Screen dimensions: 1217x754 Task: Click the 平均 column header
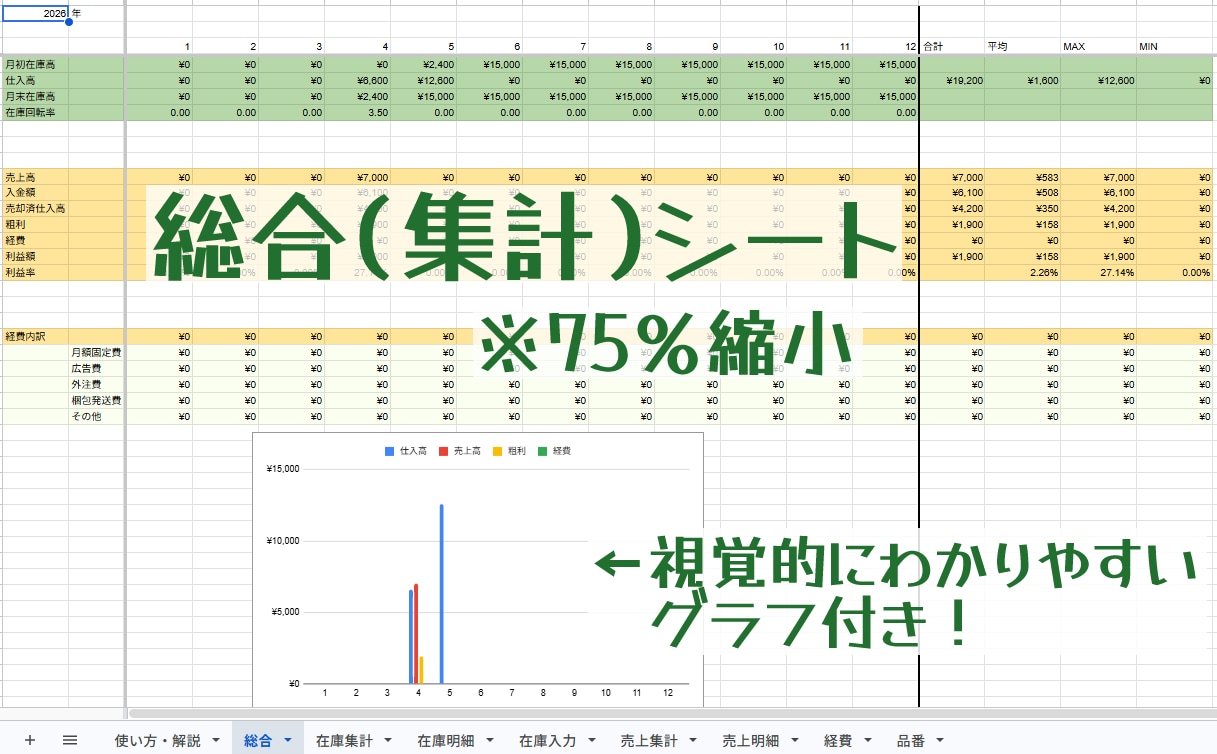[x=998, y=47]
